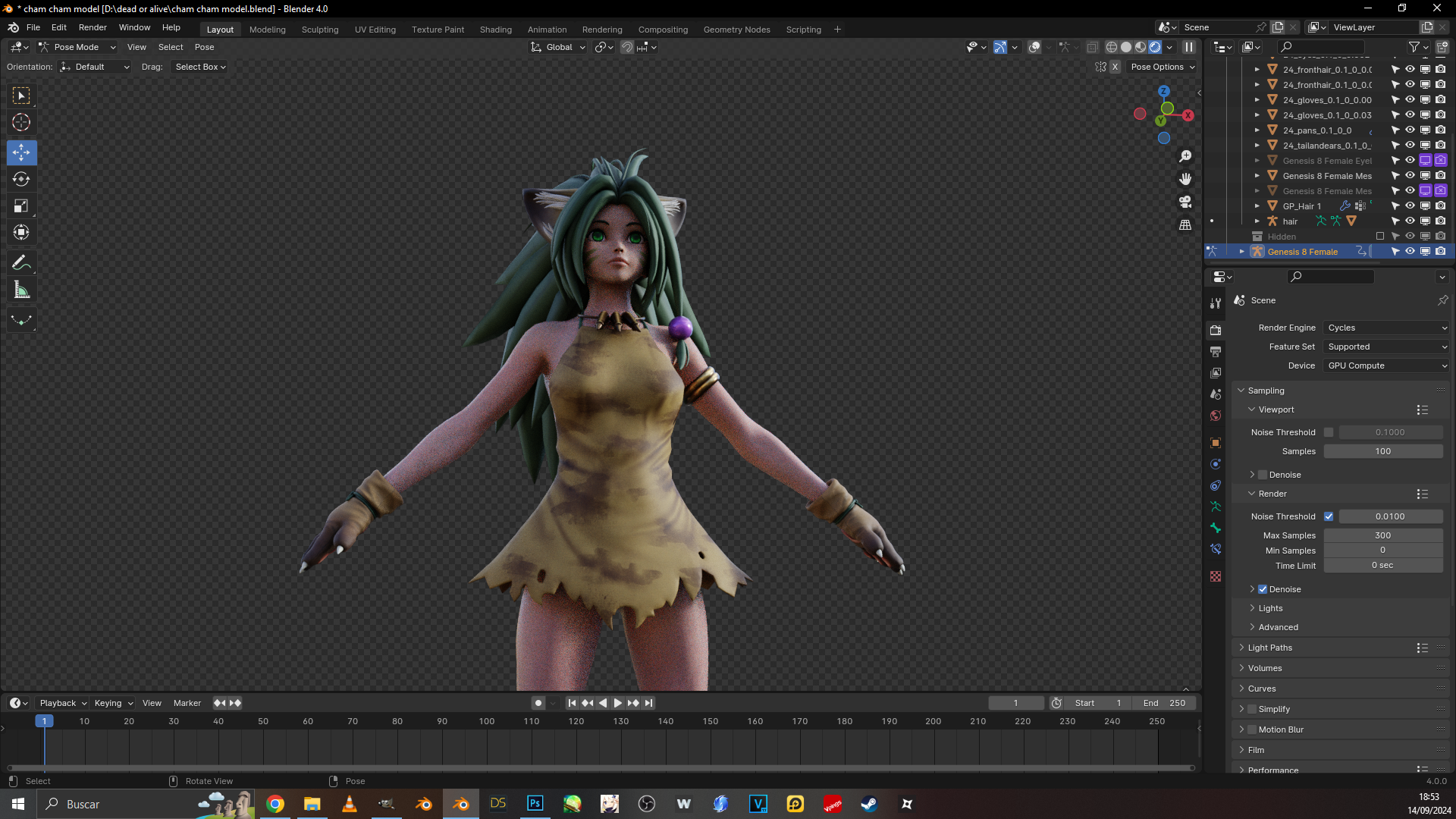The width and height of the screenshot is (1456, 819).
Task: Click the Max Samples value field
Action: tap(1383, 535)
